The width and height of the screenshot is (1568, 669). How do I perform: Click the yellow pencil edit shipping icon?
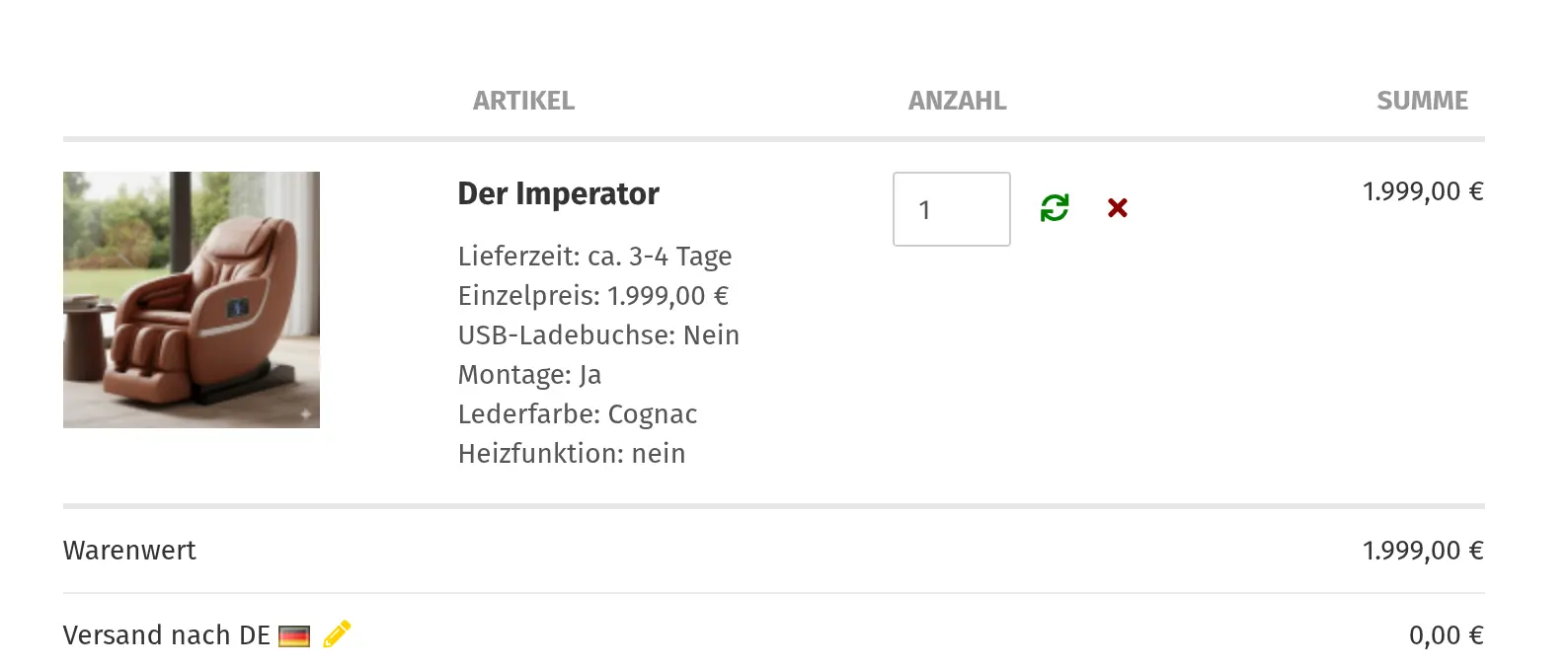[x=337, y=634]
